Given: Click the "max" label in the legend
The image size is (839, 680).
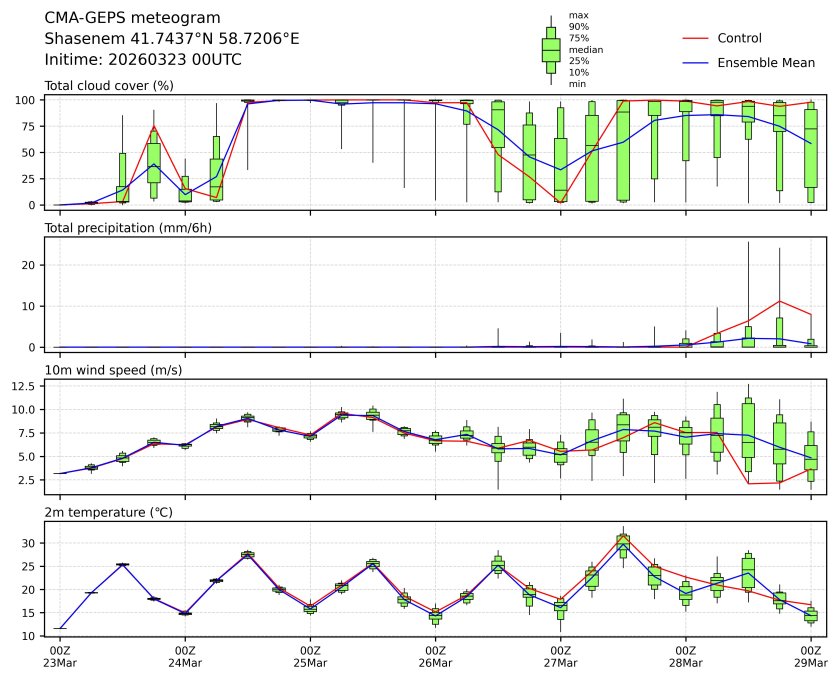Looking at the screenshot, I should [577, 15].
